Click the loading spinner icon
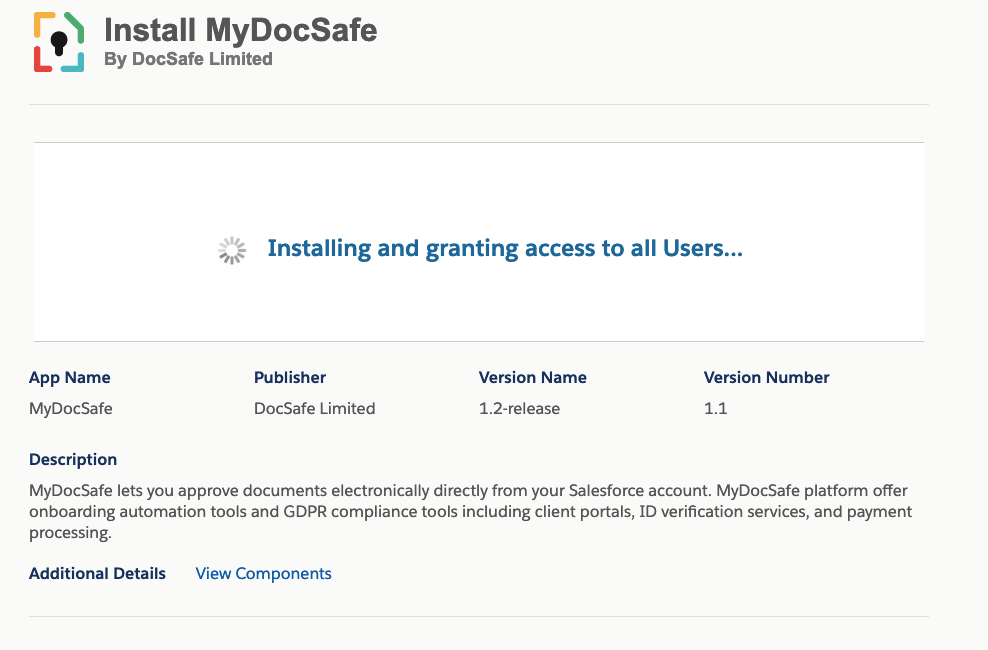This screenshot has height=650, width=988. pos(232,250)
